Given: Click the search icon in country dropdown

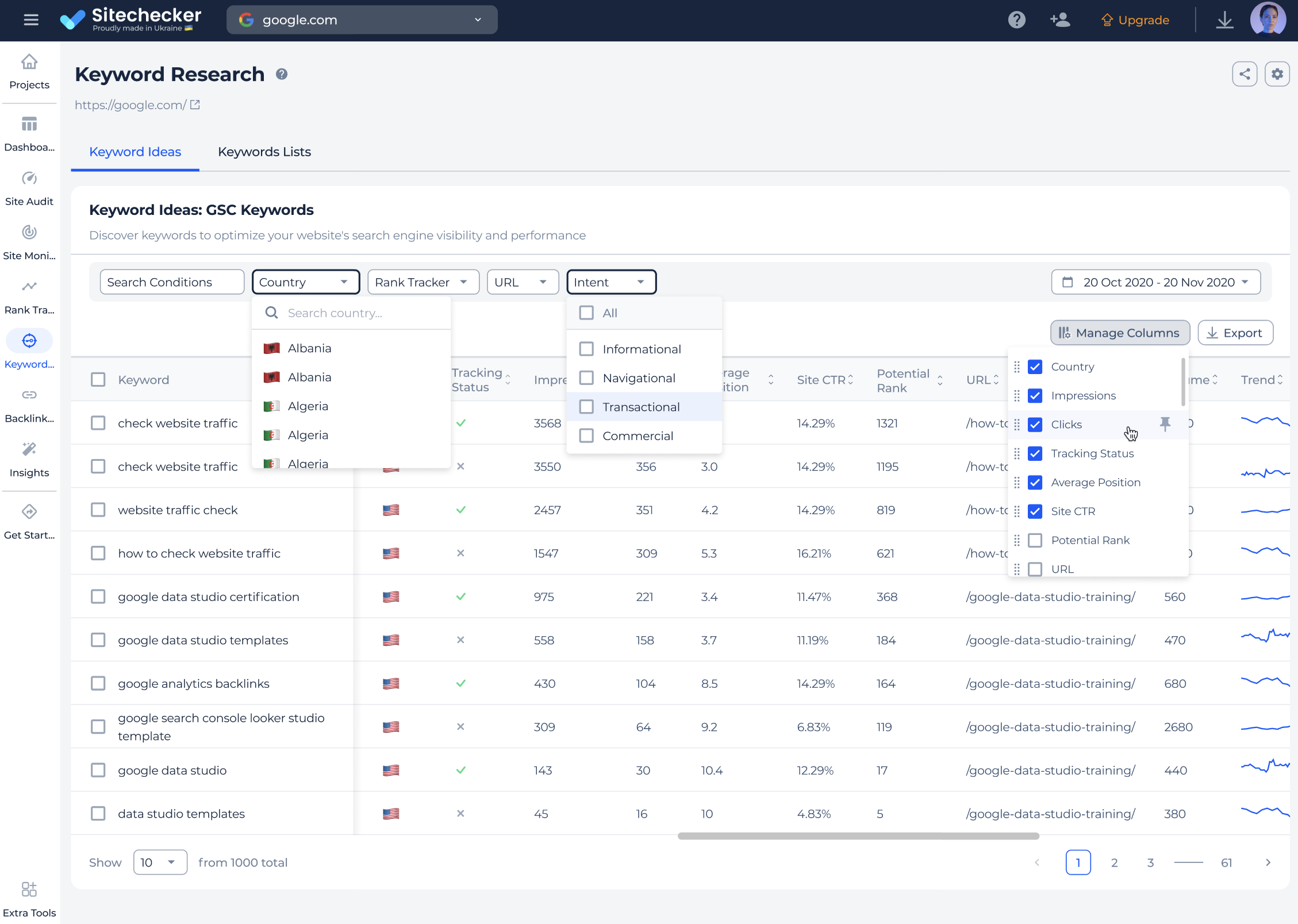Looking at the screenshot, I should tap(271, 313).
